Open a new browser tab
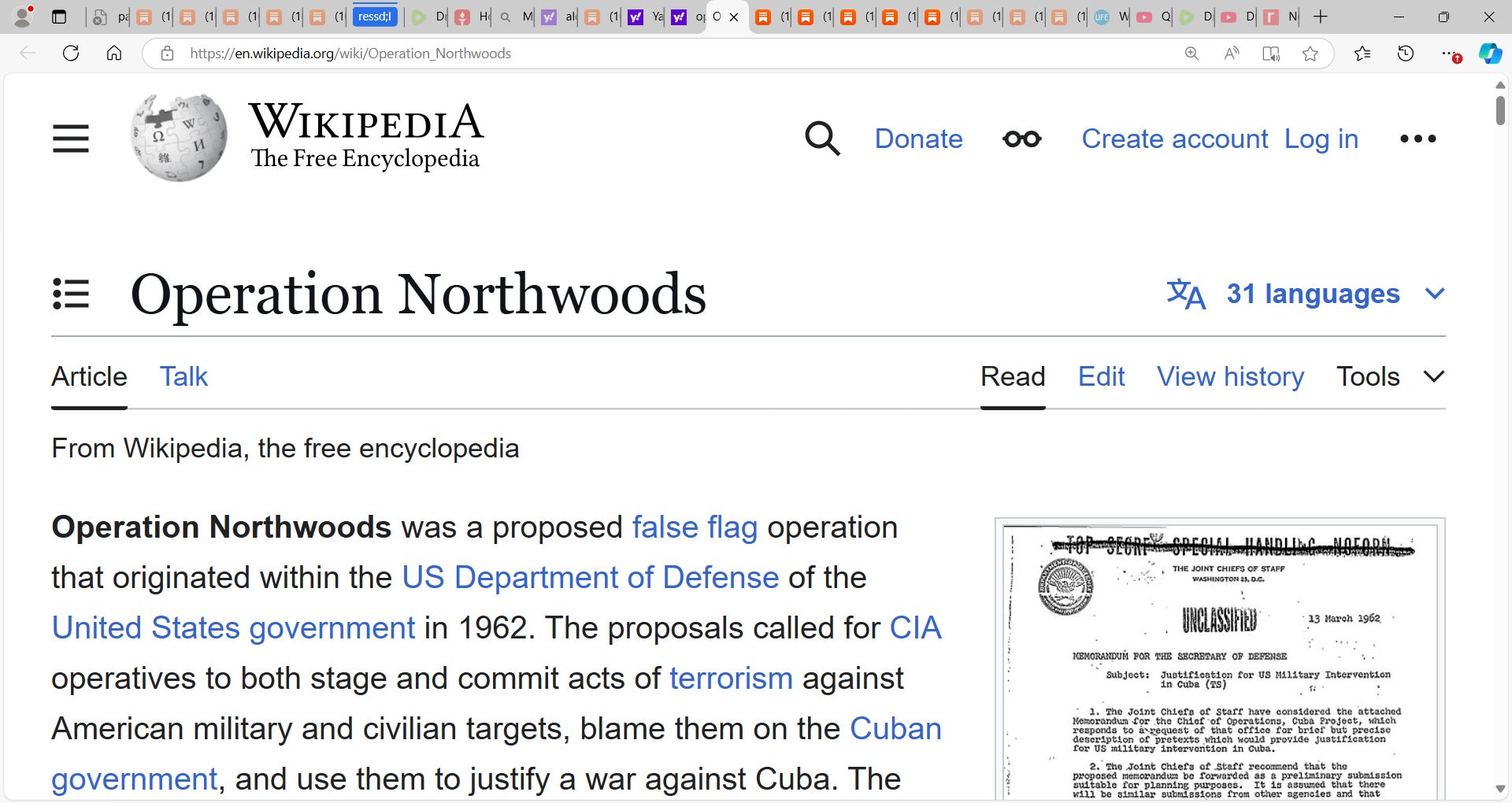 pyautogui.click(x=1321, y=17)
